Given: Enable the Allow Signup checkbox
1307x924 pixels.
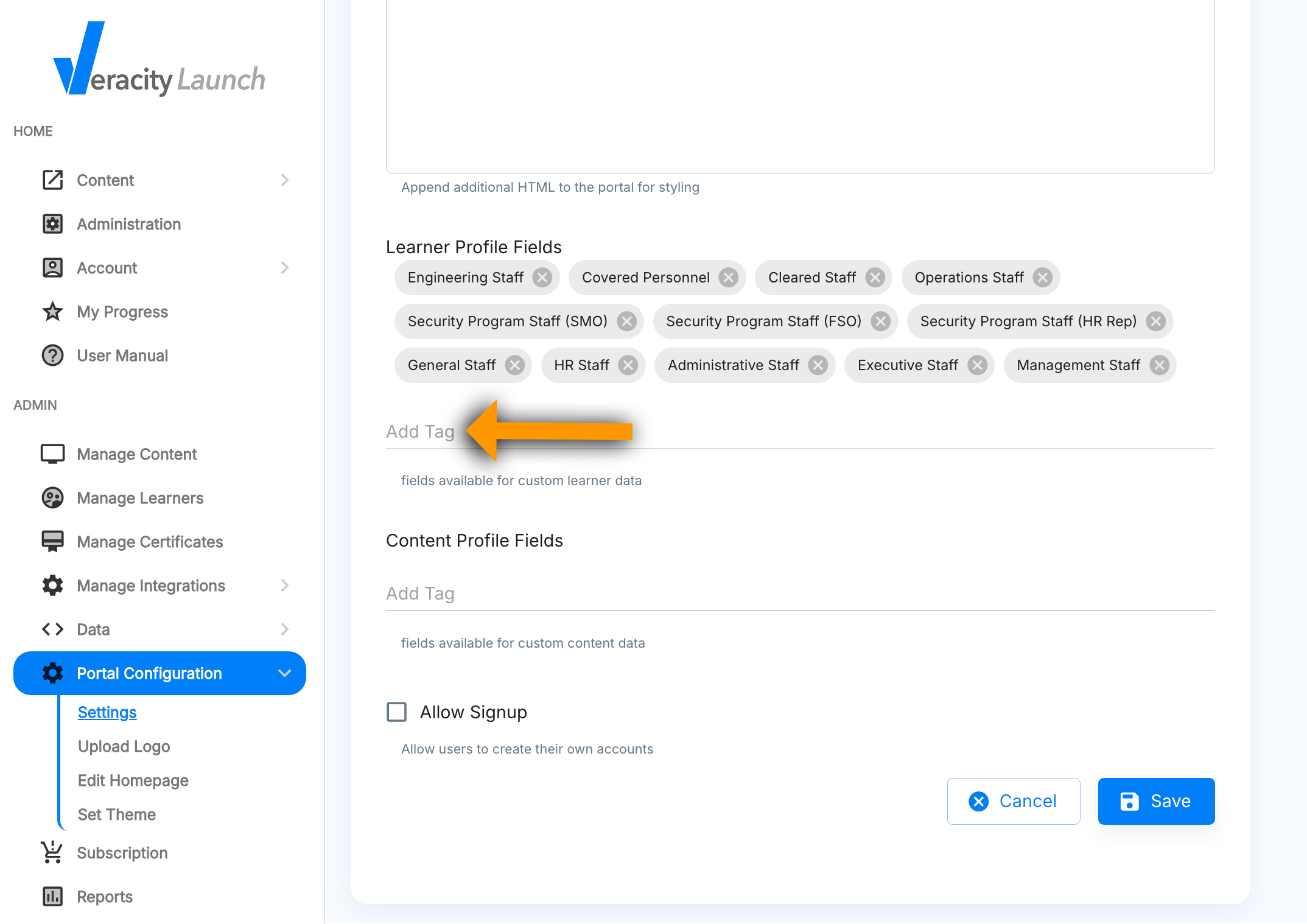Looking at the screenshot, I should coord(397,712).
